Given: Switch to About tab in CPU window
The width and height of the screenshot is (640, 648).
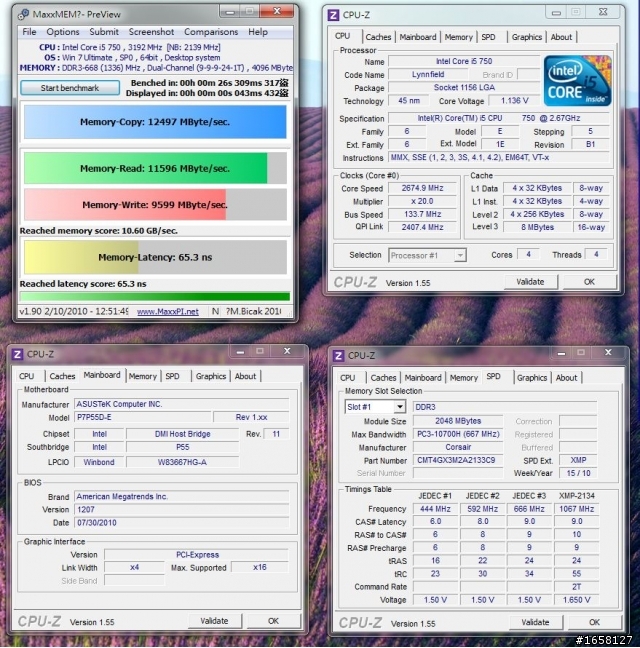Looking at the screenshot, I should (x=561, y=37).
